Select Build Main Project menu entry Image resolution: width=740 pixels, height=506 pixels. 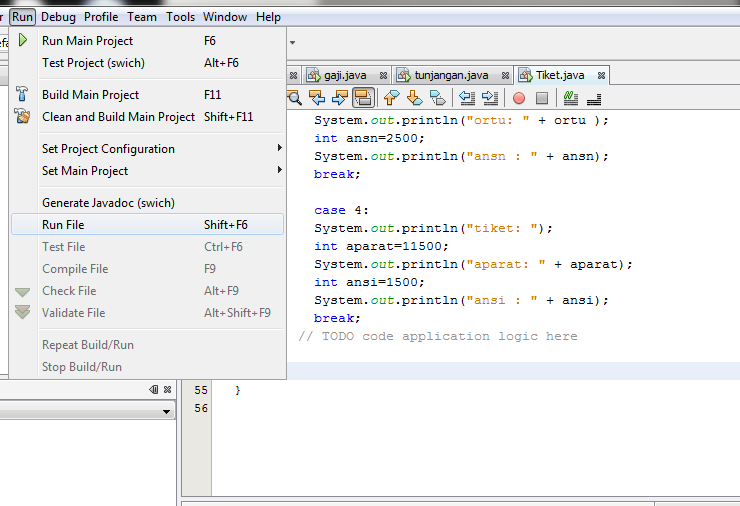point(147,94)
